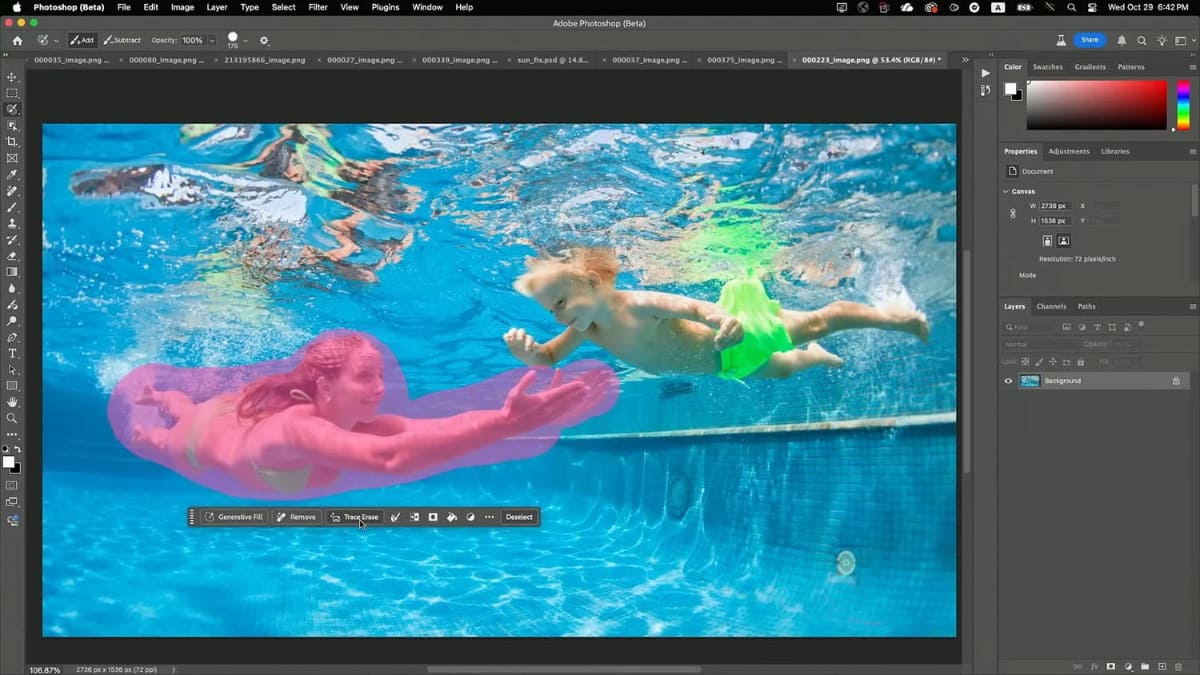Click the Trace Erase button
Viewport: 1200px width, 675px height.
354,517
